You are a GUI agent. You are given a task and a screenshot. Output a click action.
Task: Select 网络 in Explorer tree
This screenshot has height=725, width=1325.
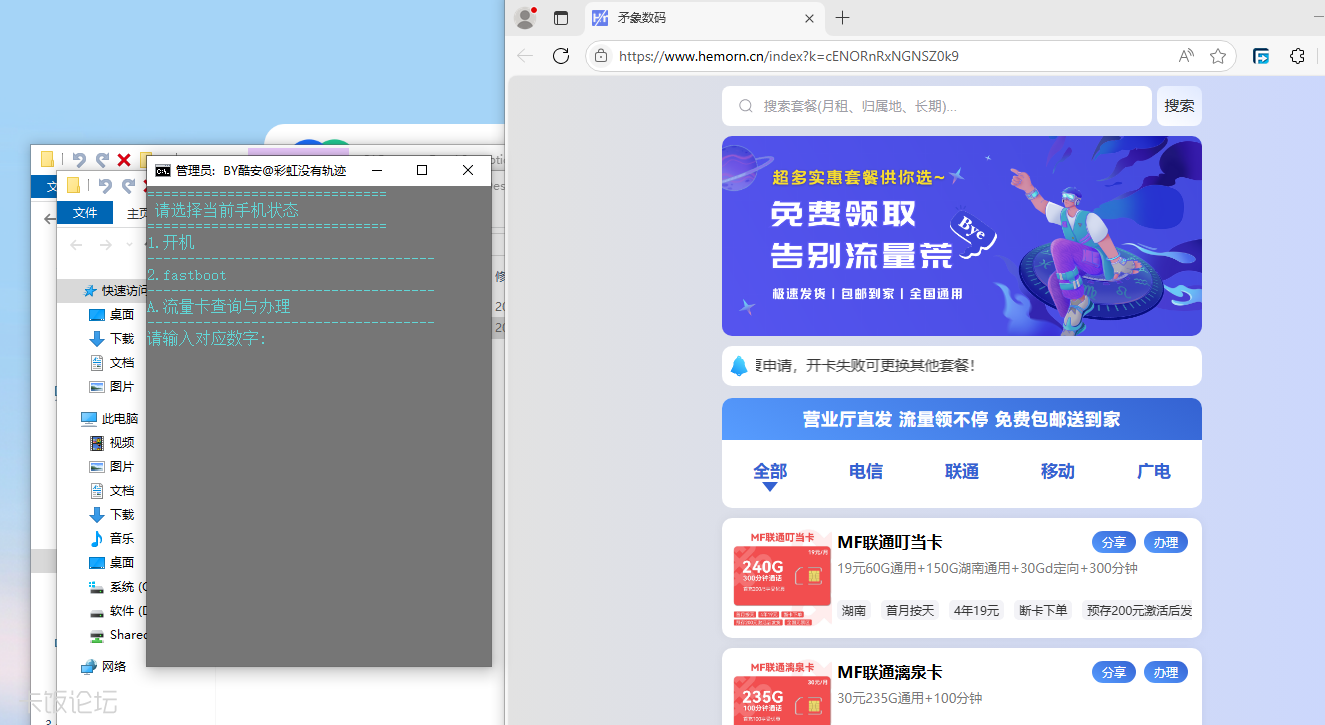[x=104, y=666]
